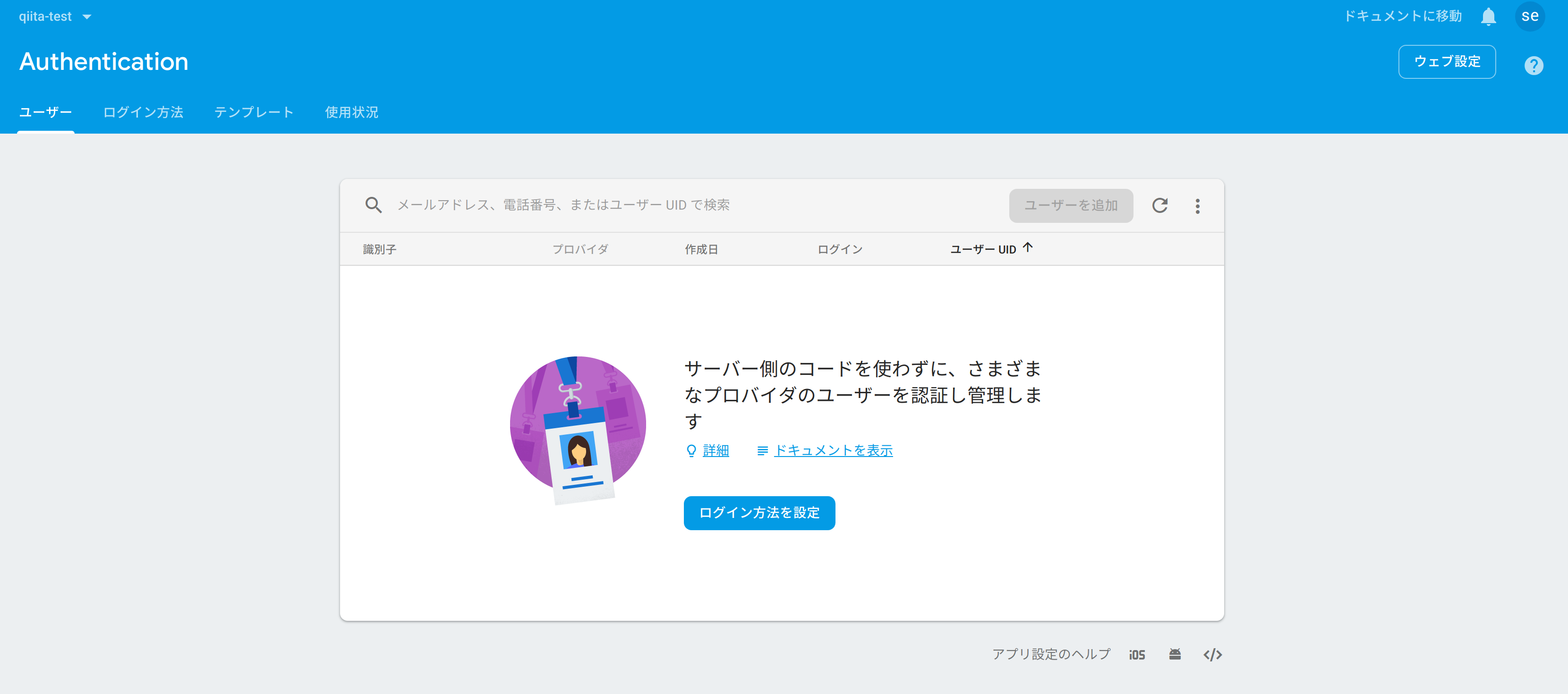Viewport: 1568px width, 694px height.
Task: Switch to the ログイン方法 tab
Action: [143, 112]
